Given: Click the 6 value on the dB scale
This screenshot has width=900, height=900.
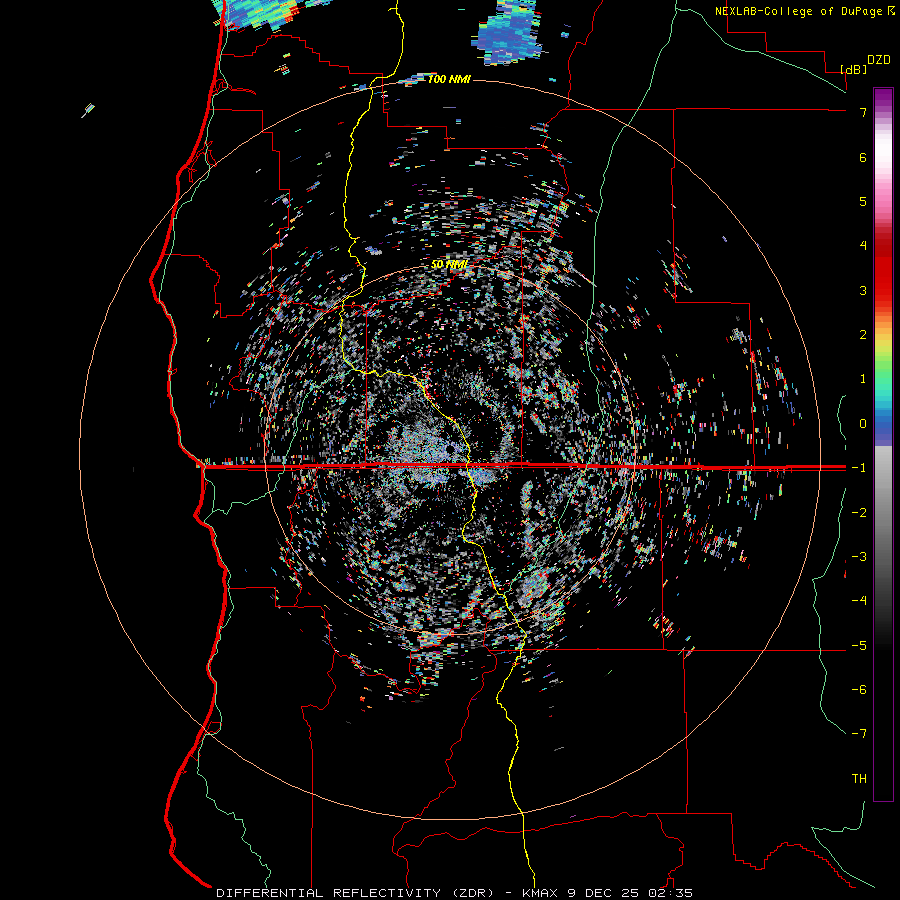Looking at the screenshot, I should point(863,157).
